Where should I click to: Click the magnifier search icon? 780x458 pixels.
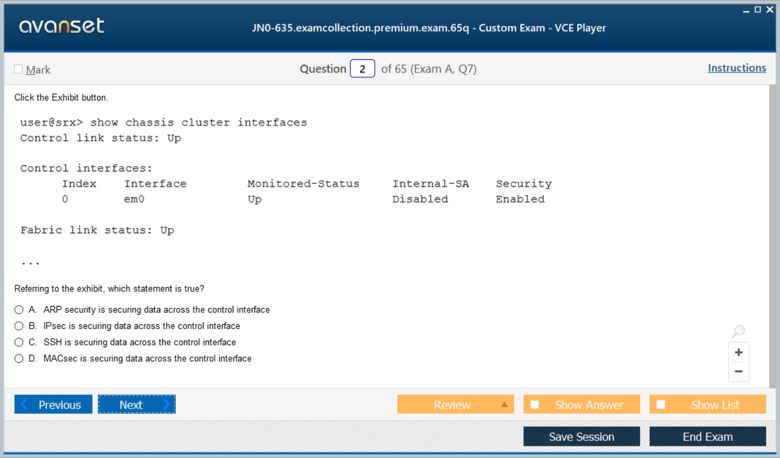point(738,332)
